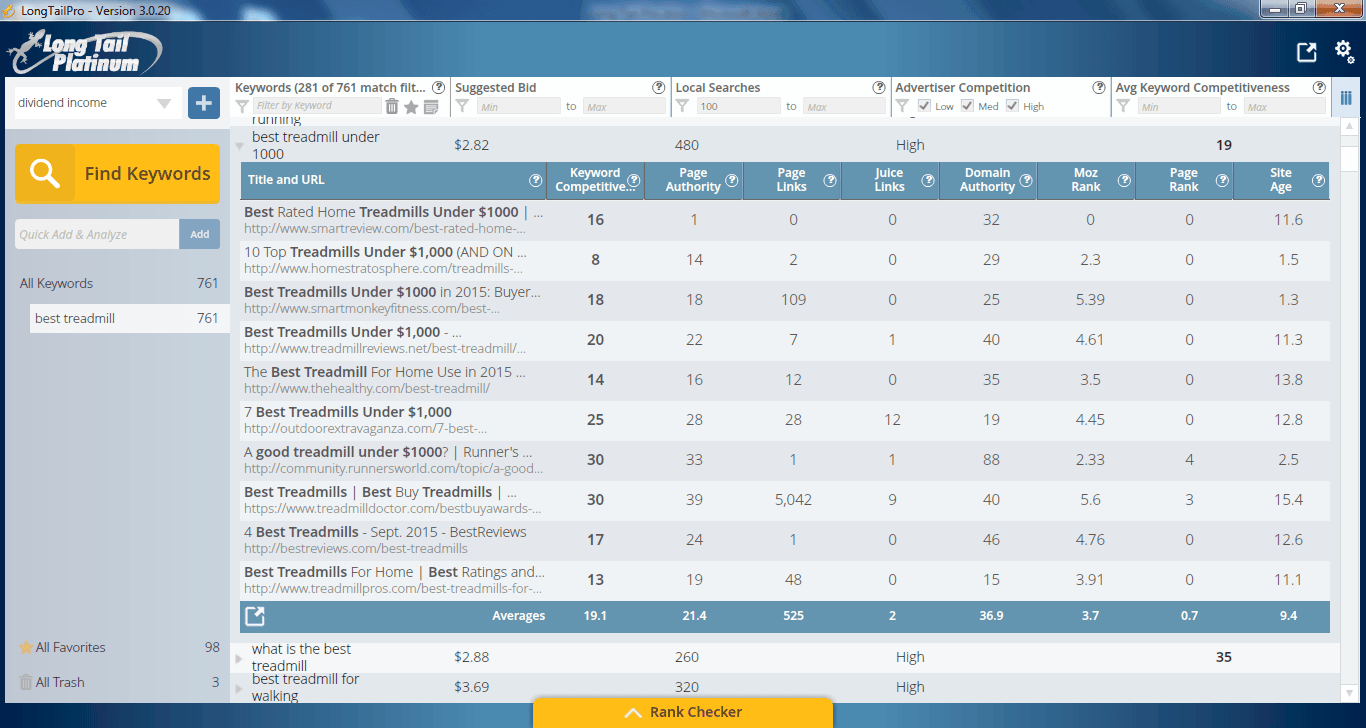The width and height of the screenshot is (1366, 728).
Task: Open the column chooser icon
Action: click(1346, 98)
